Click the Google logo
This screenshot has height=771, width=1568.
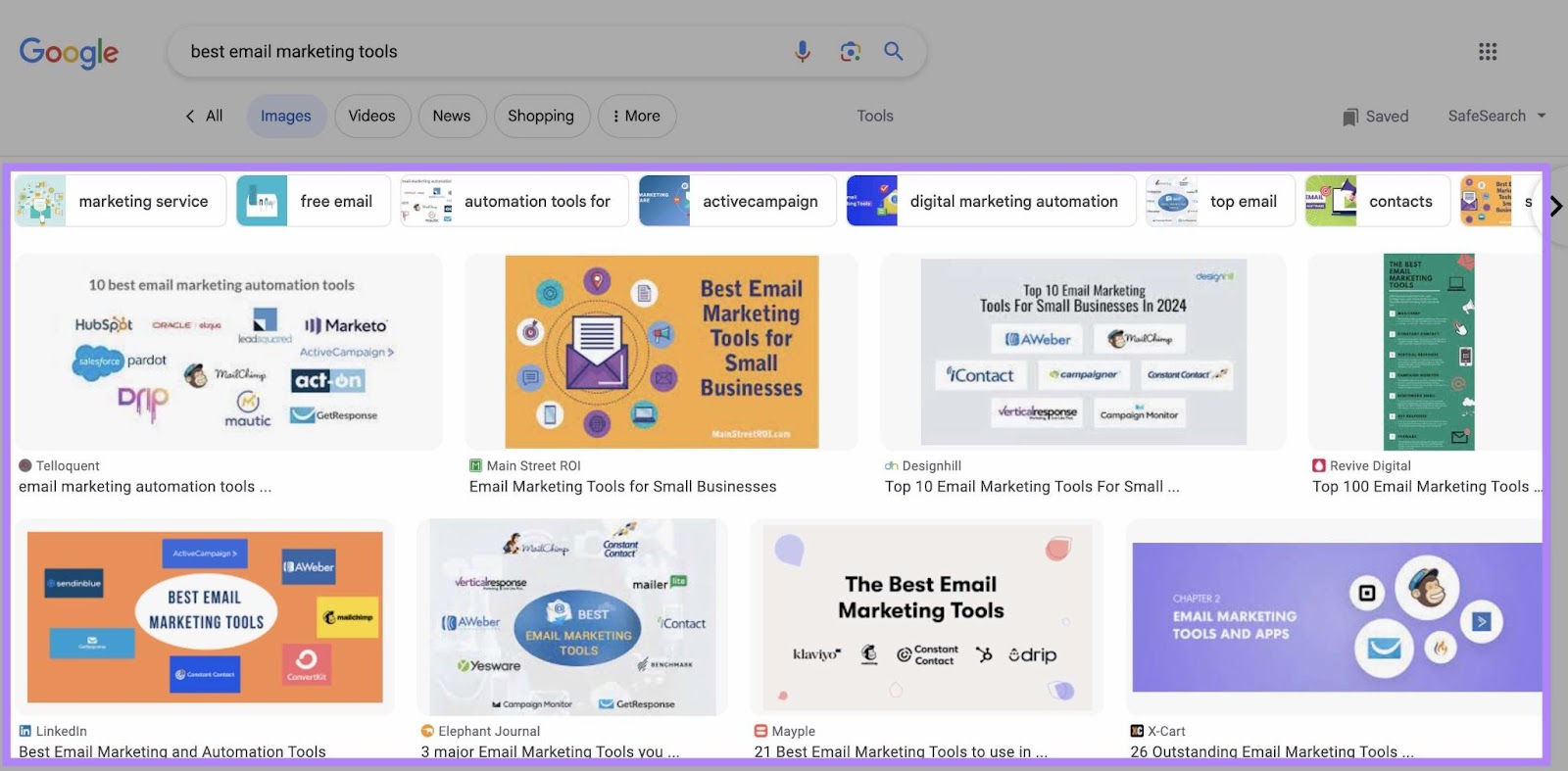[69, 52]
